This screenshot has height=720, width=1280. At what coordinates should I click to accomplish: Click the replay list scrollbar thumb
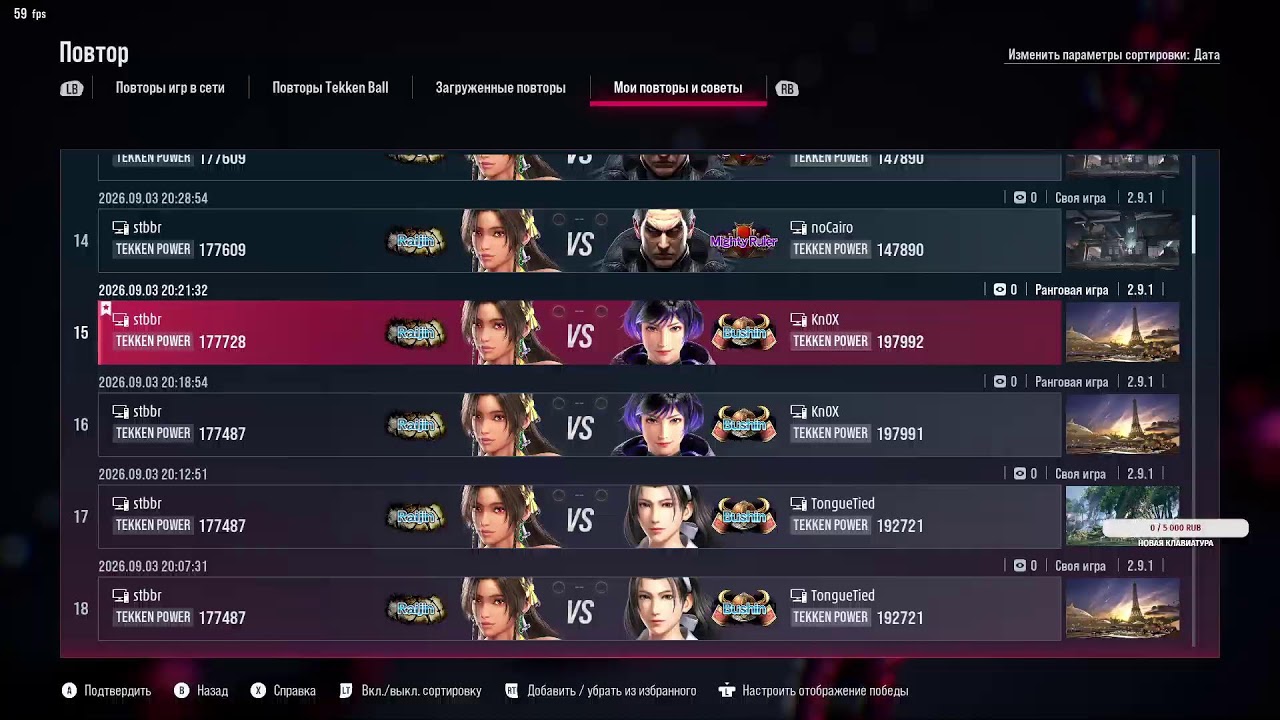[x=1193, y=234]
